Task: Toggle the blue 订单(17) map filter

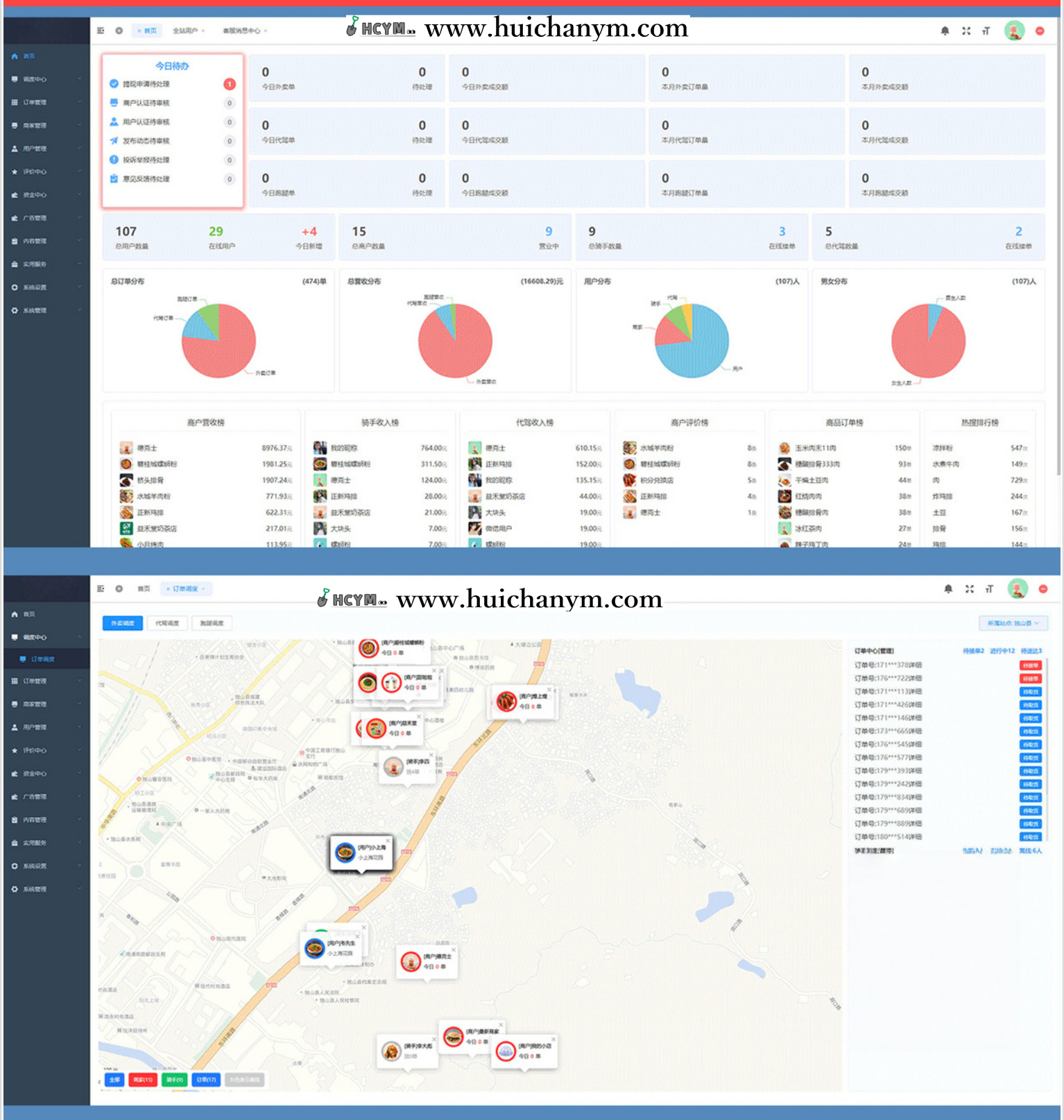Action: pyautogui.click(x=206, y=1080)
